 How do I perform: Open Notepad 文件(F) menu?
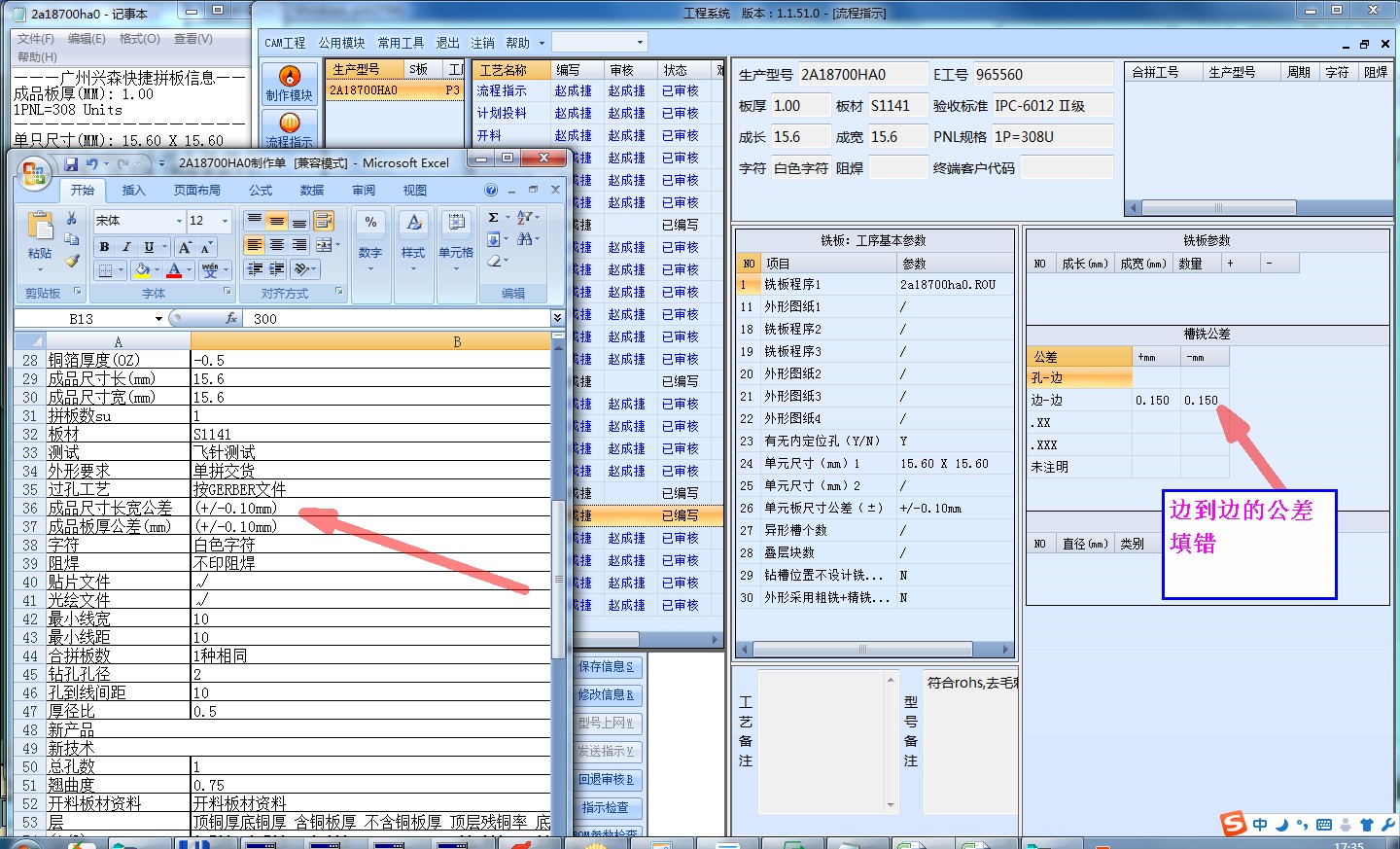36,39
